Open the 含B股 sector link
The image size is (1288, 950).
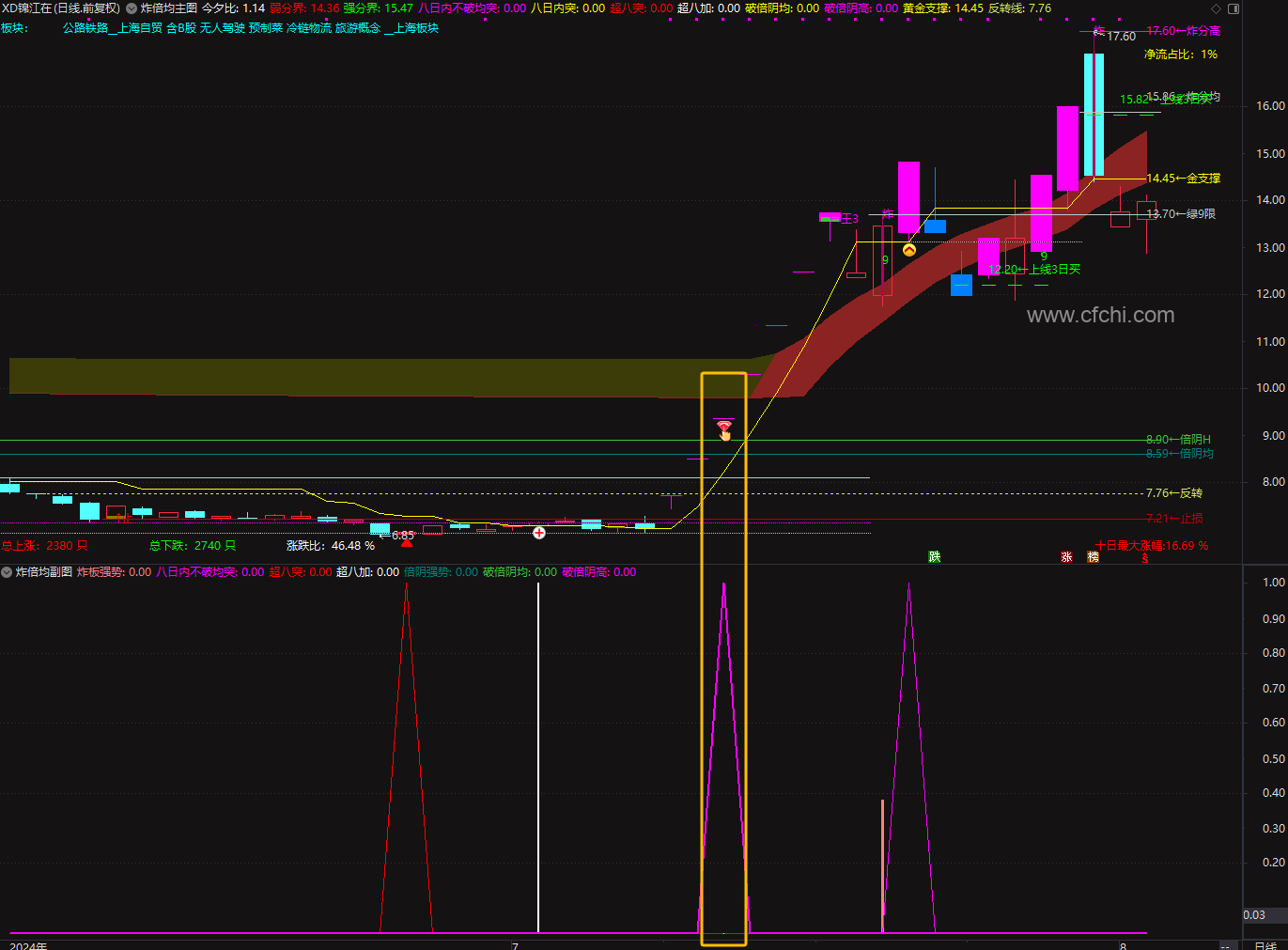point(181,28)
